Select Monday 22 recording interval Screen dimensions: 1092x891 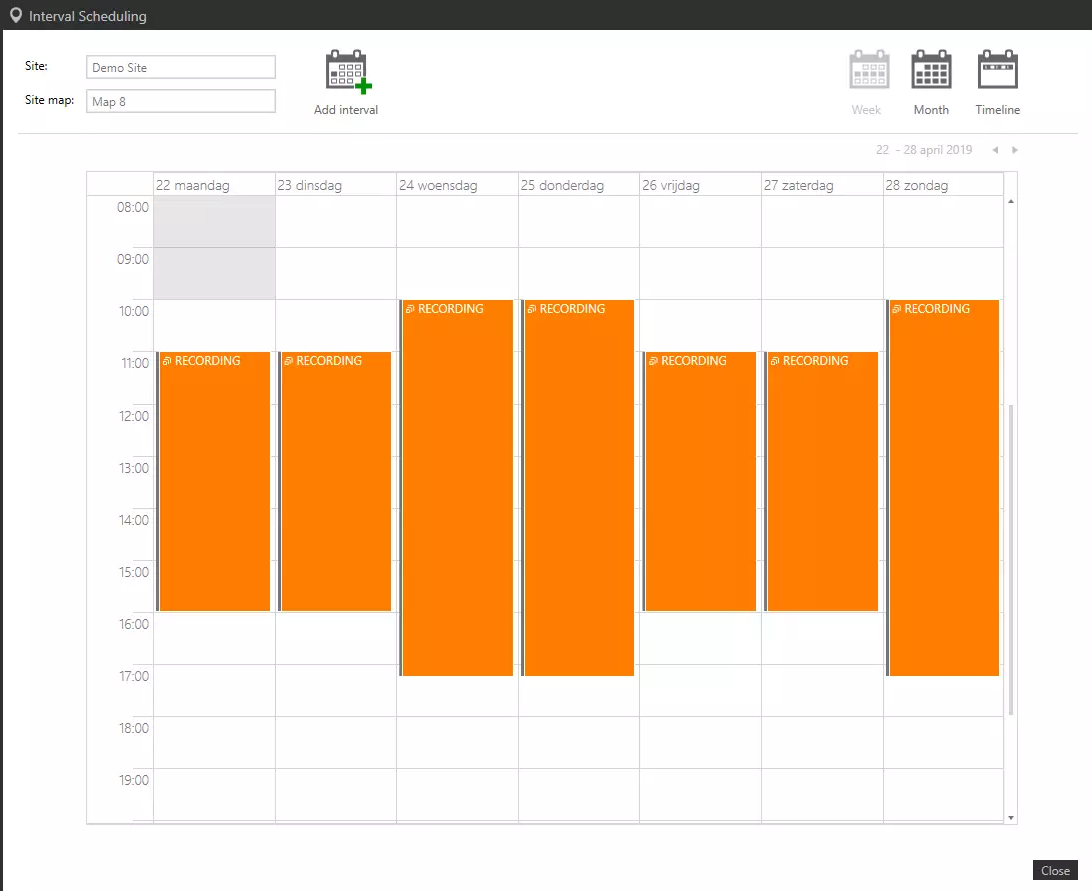pyautogui.click(x=214, y=481)
